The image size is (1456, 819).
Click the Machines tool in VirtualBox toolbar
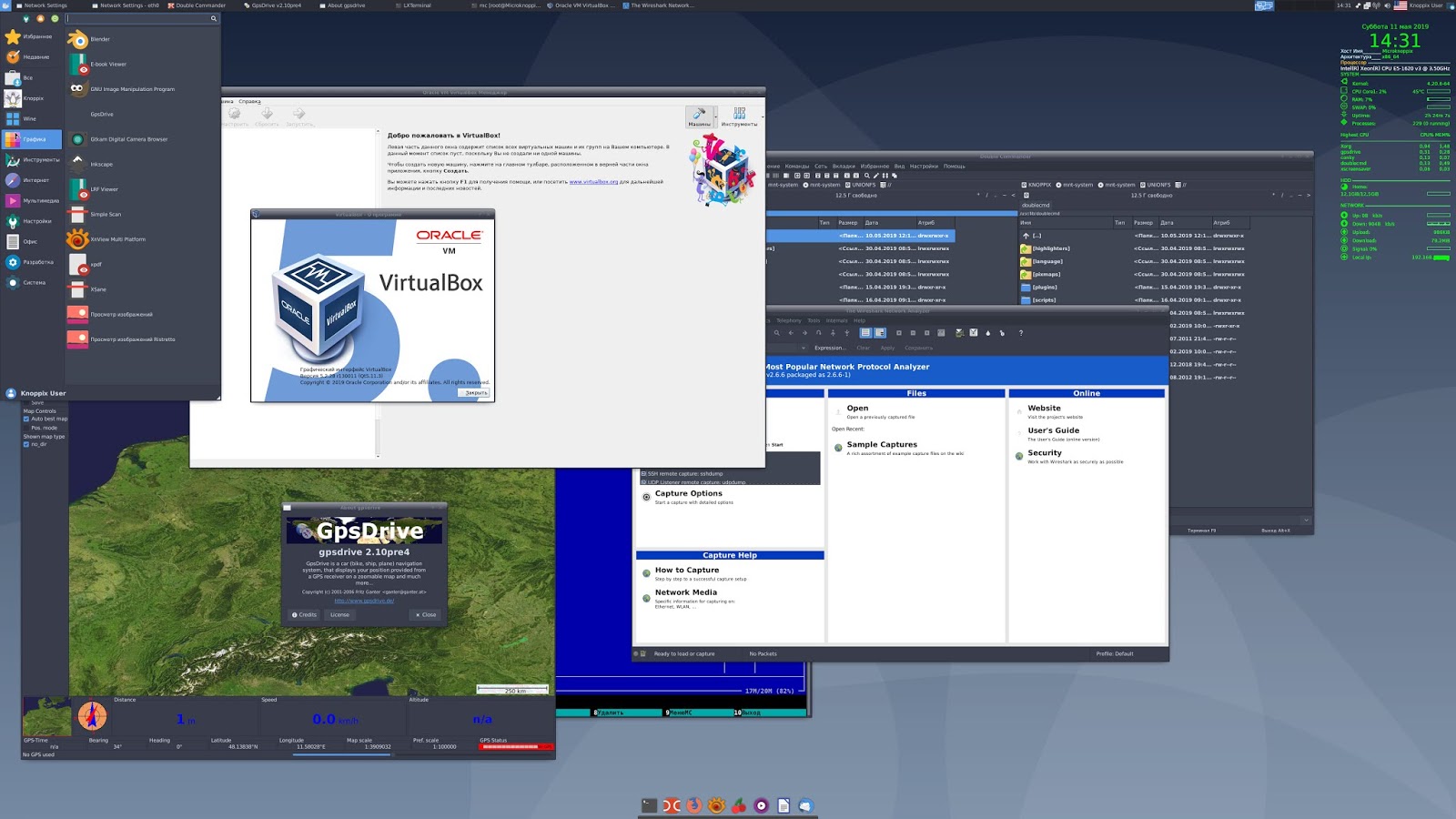(699, 116)
